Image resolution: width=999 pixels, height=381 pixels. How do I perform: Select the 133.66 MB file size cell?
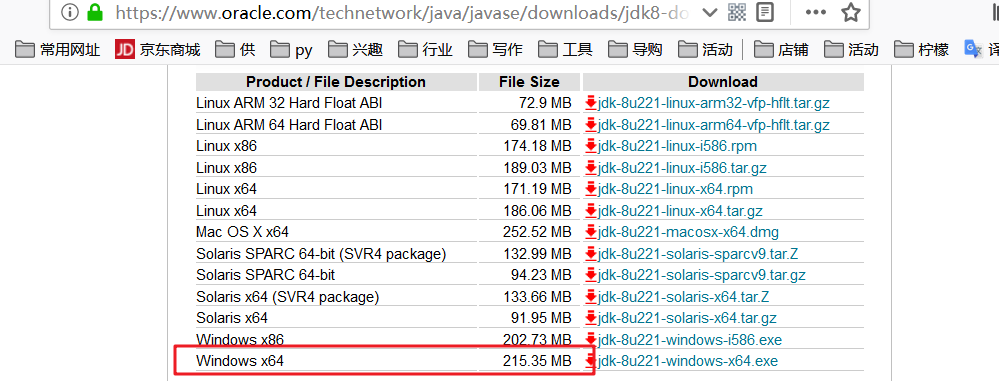point(529,296)
